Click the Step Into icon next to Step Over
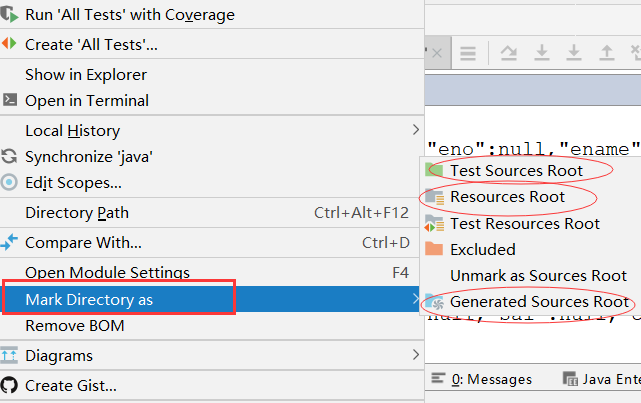 [x=542, y=53]
